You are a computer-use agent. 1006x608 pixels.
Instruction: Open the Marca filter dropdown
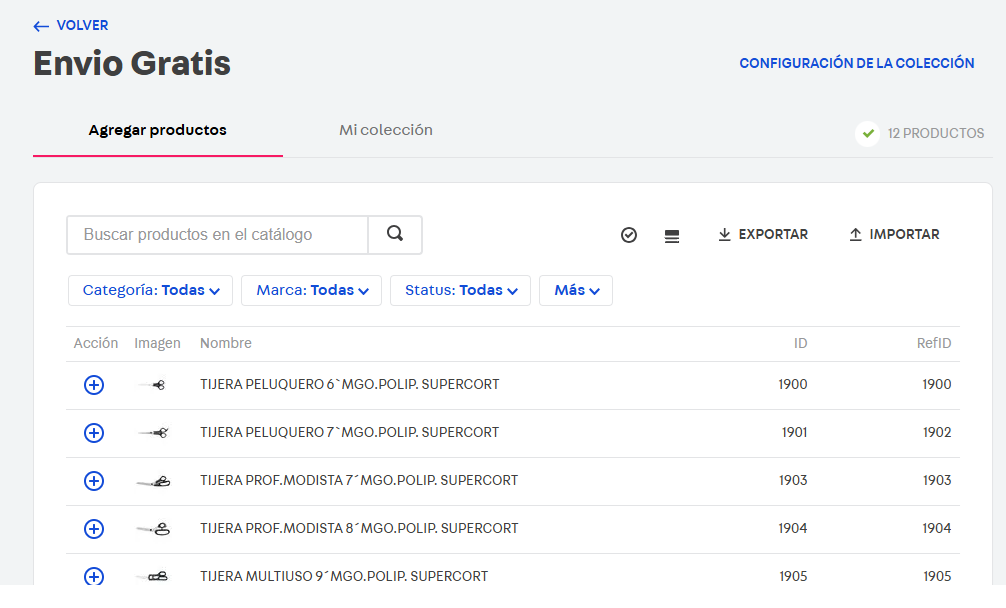pyautogui.click(x=312, y=291)
